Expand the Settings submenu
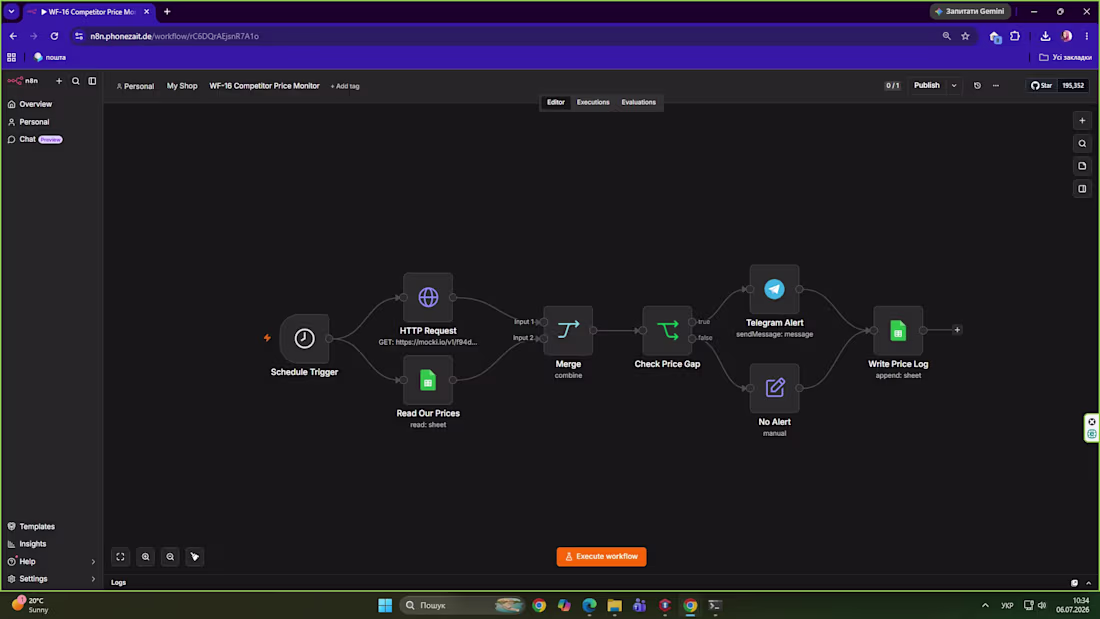The height and width of the screenshot is (619, 1100). point(93,579)
